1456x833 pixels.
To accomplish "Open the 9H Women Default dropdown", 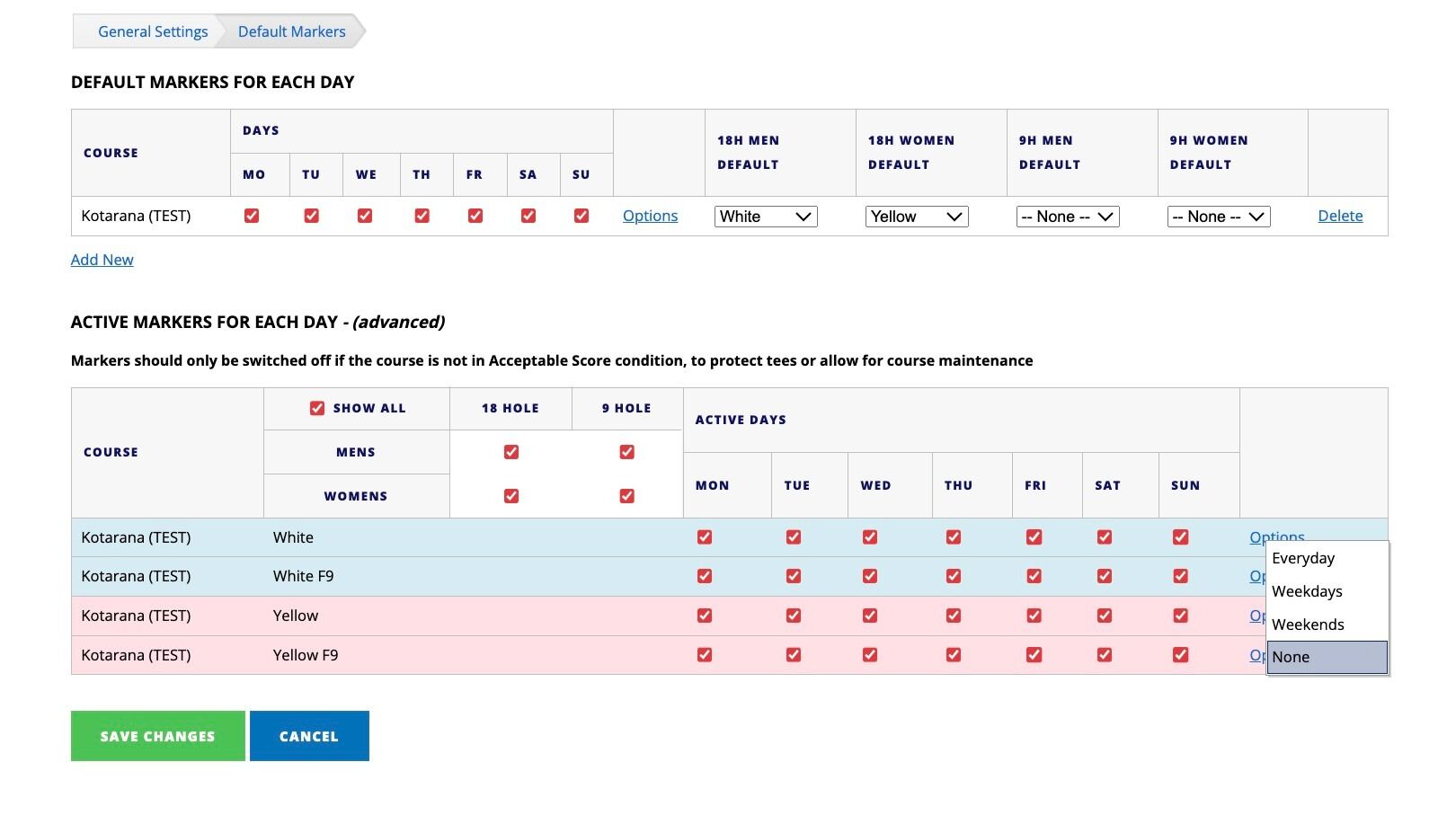I will pos(1219,217).
